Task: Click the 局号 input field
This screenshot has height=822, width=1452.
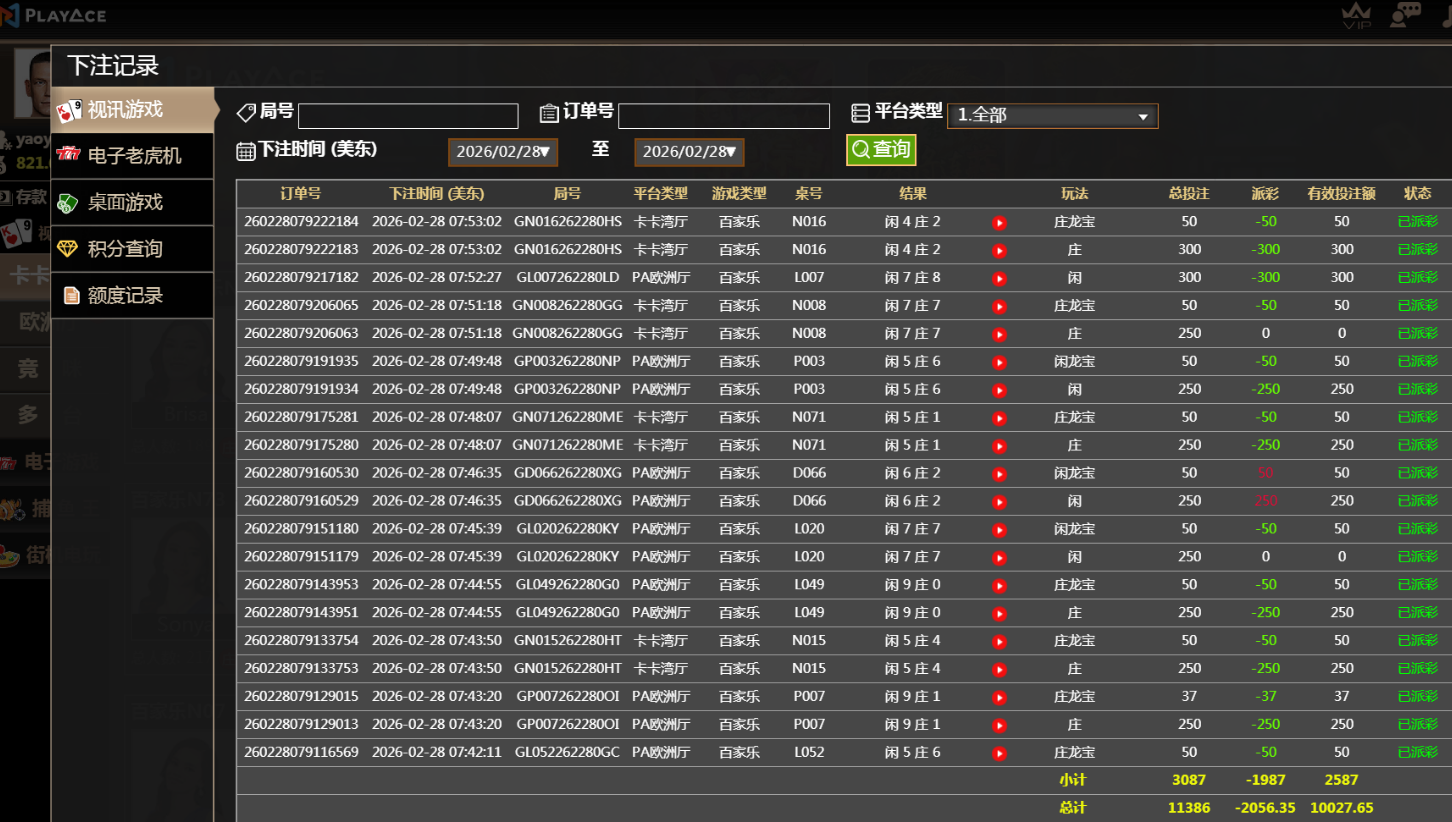Action: 407,115
